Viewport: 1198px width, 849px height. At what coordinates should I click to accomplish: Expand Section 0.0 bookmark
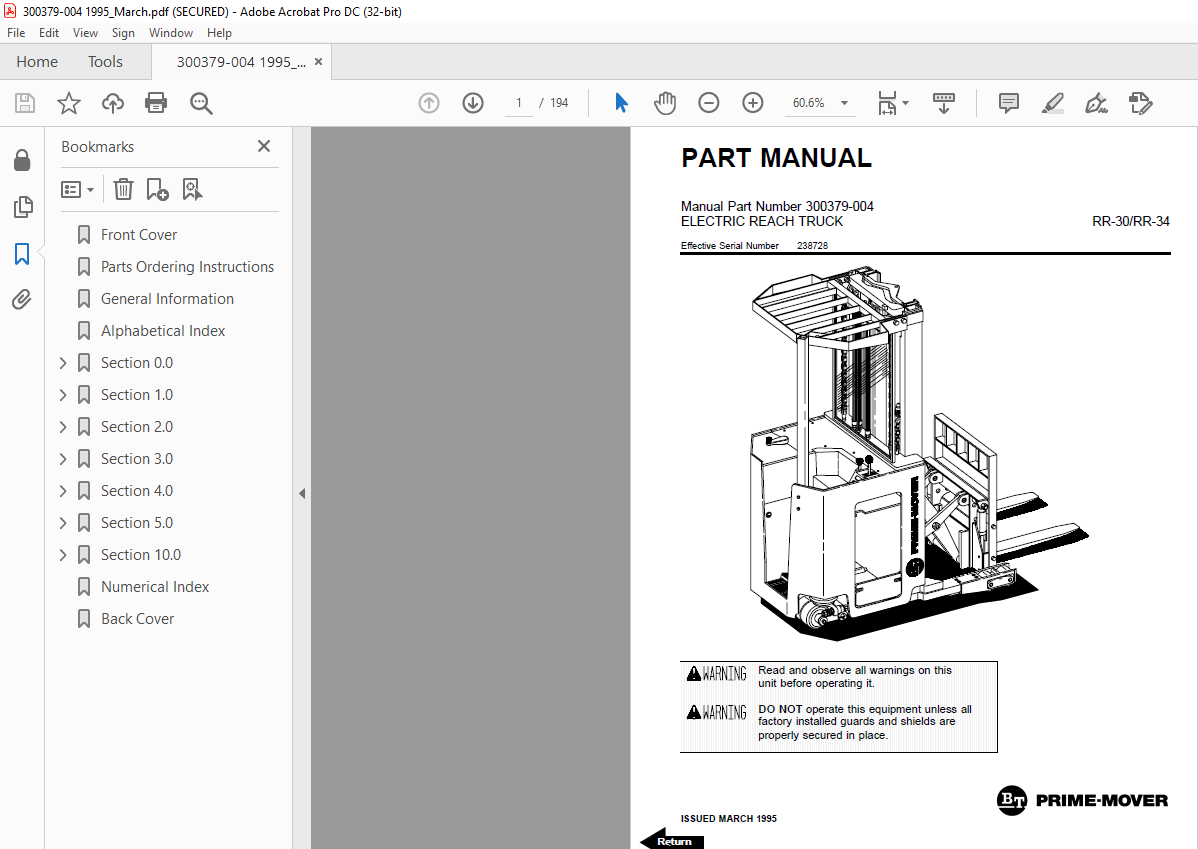coord(63,363)
